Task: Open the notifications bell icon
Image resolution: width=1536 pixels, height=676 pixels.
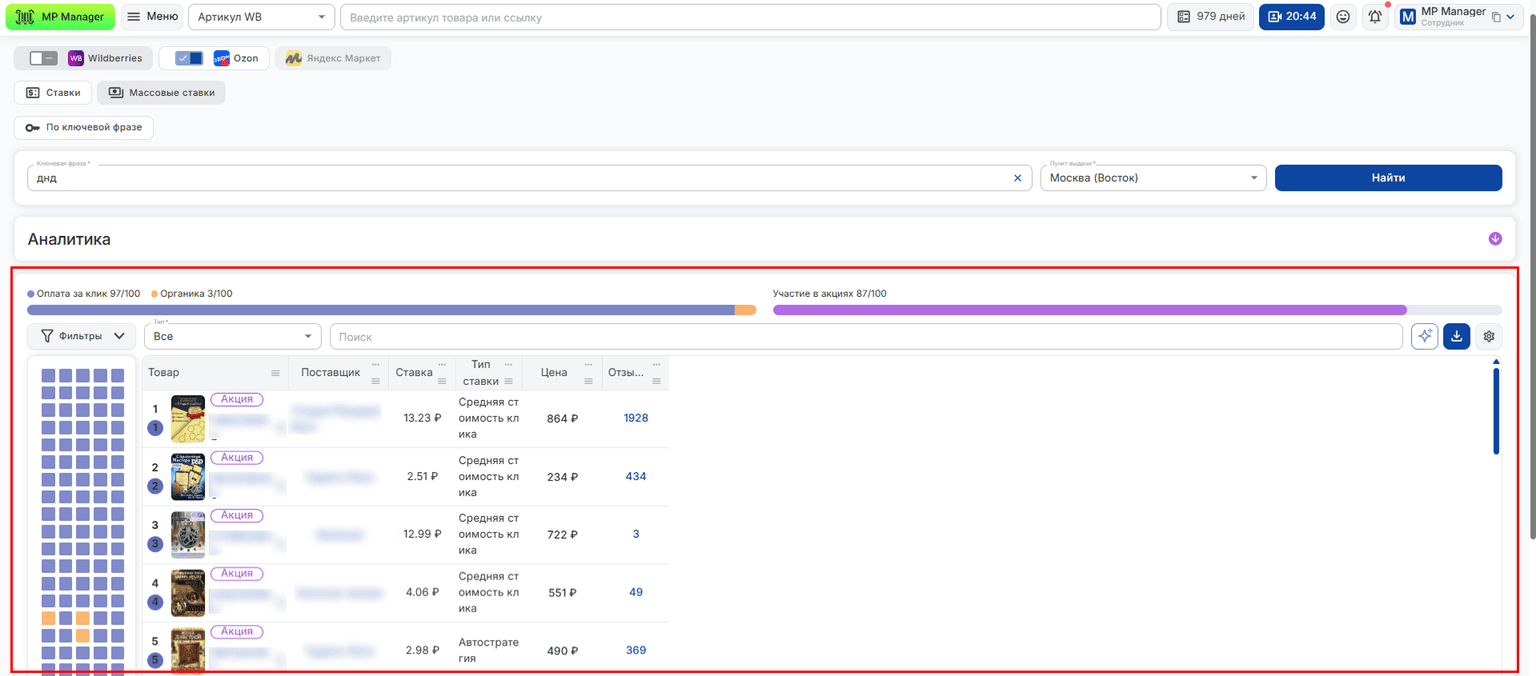Action: [1376, 17]
